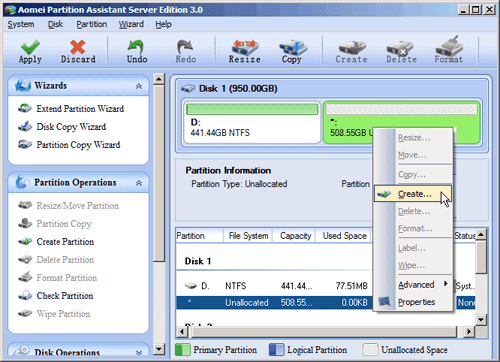Click the Unallocated Space legend swatch
500x362 pixels.
[x=370, y=350]
